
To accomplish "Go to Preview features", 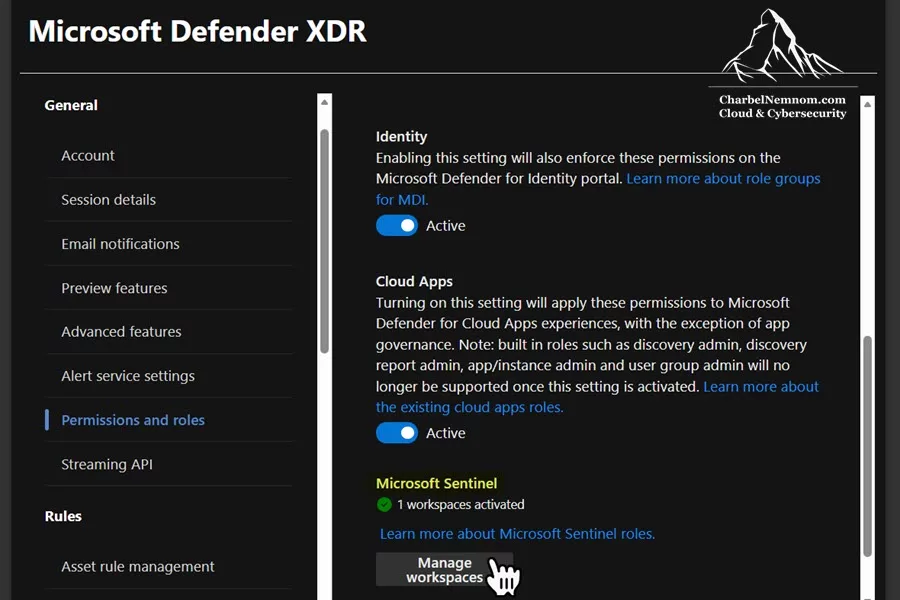I will [114, 288].
